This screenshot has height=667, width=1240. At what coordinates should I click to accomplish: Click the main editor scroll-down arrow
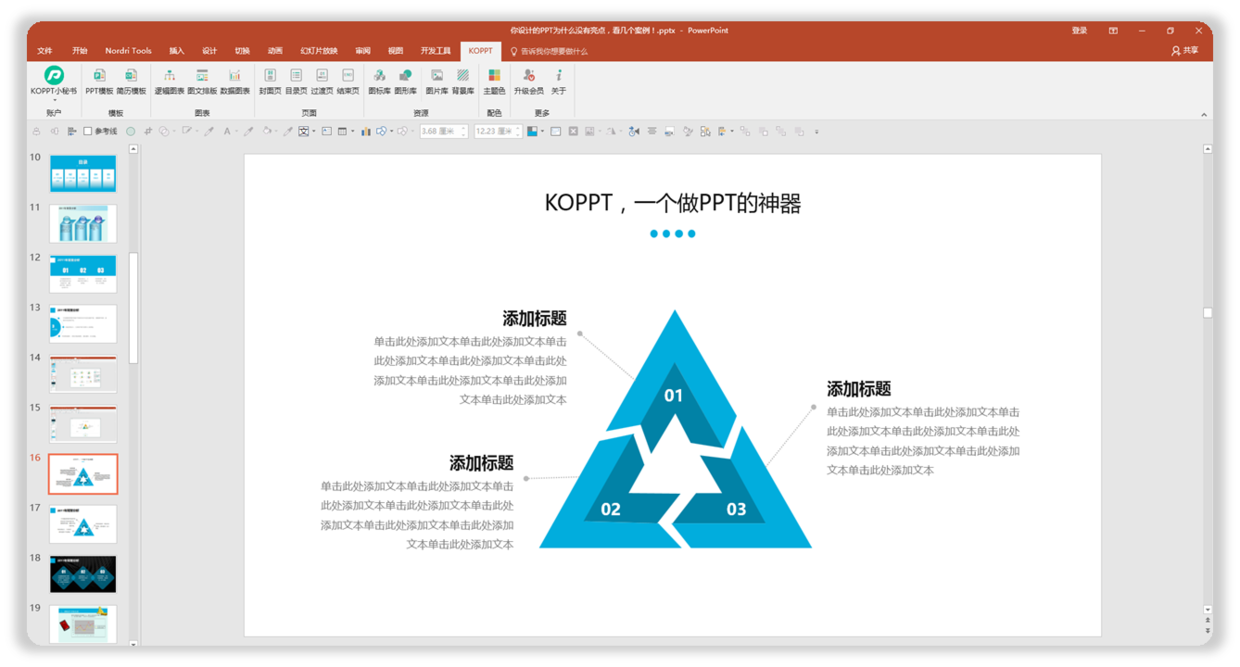[x=1207, y=609]
